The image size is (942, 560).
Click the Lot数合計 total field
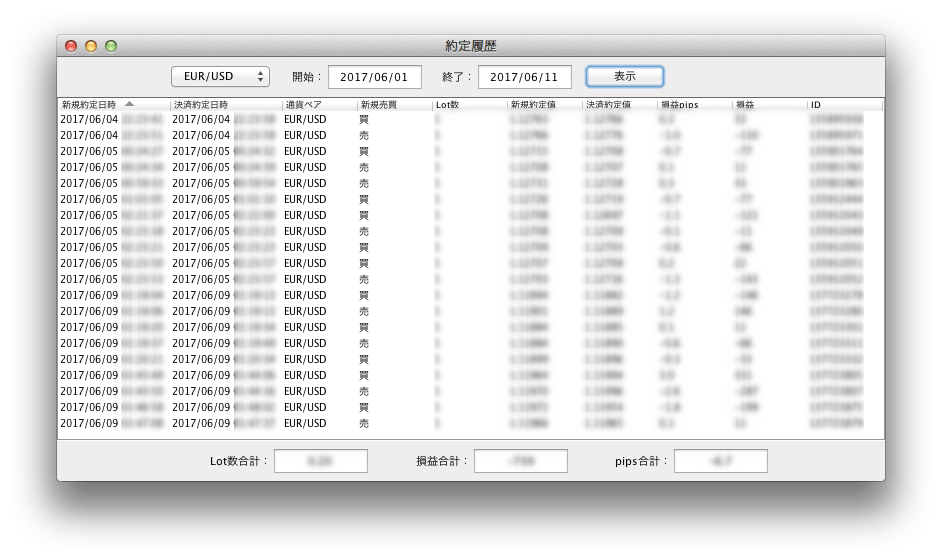(x=321, y=461)
